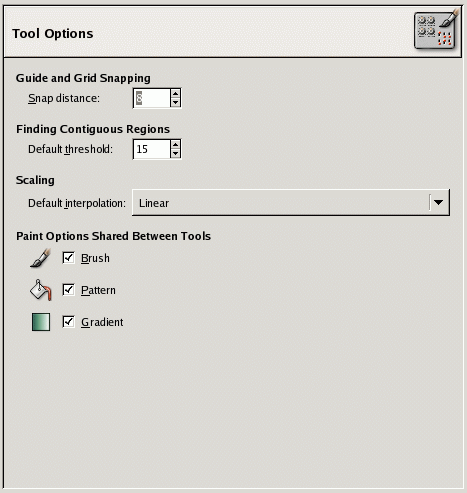Click the Brush label text

(95, 258)
